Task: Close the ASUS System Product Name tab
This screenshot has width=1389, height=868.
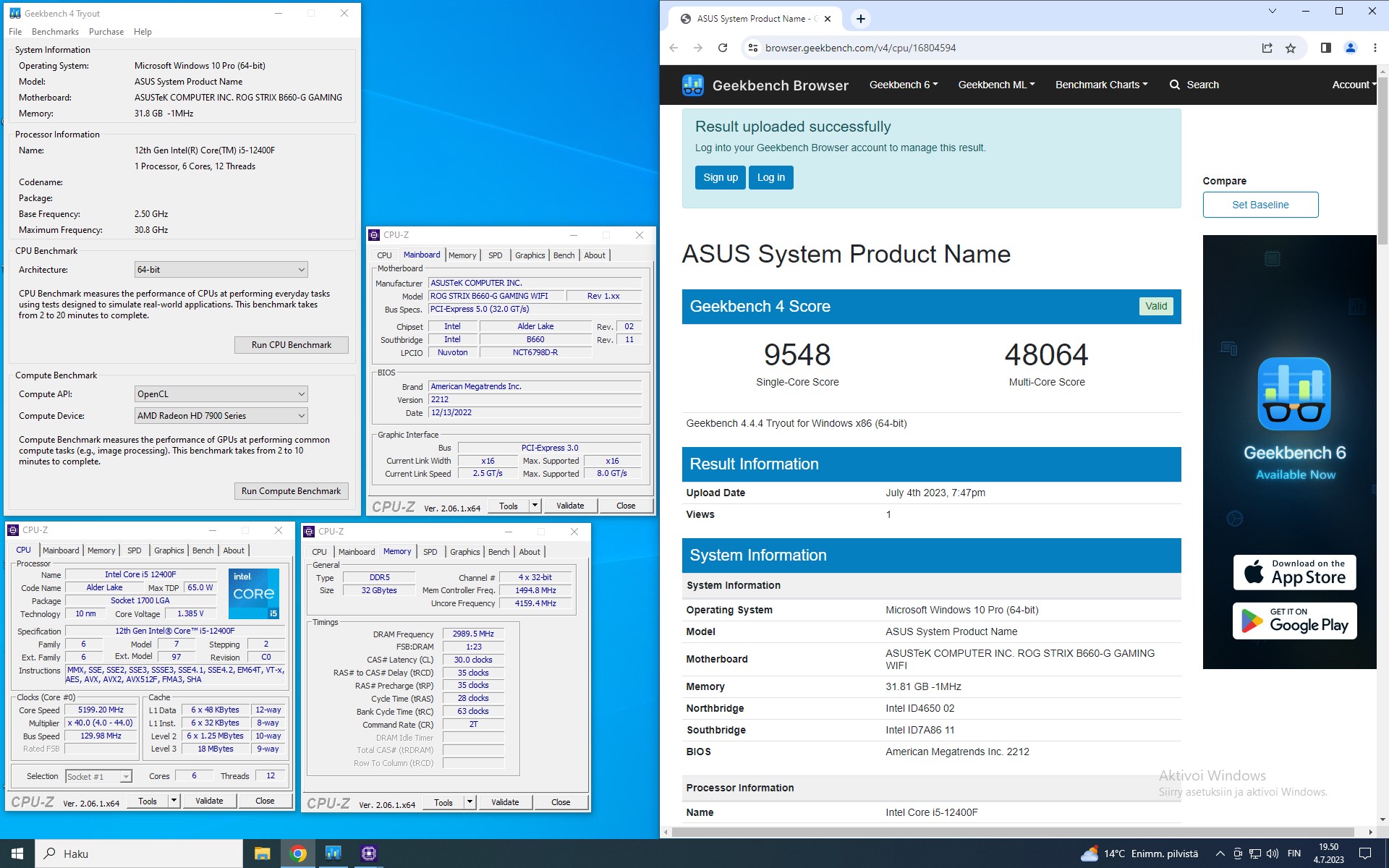Action: point(828,19)
